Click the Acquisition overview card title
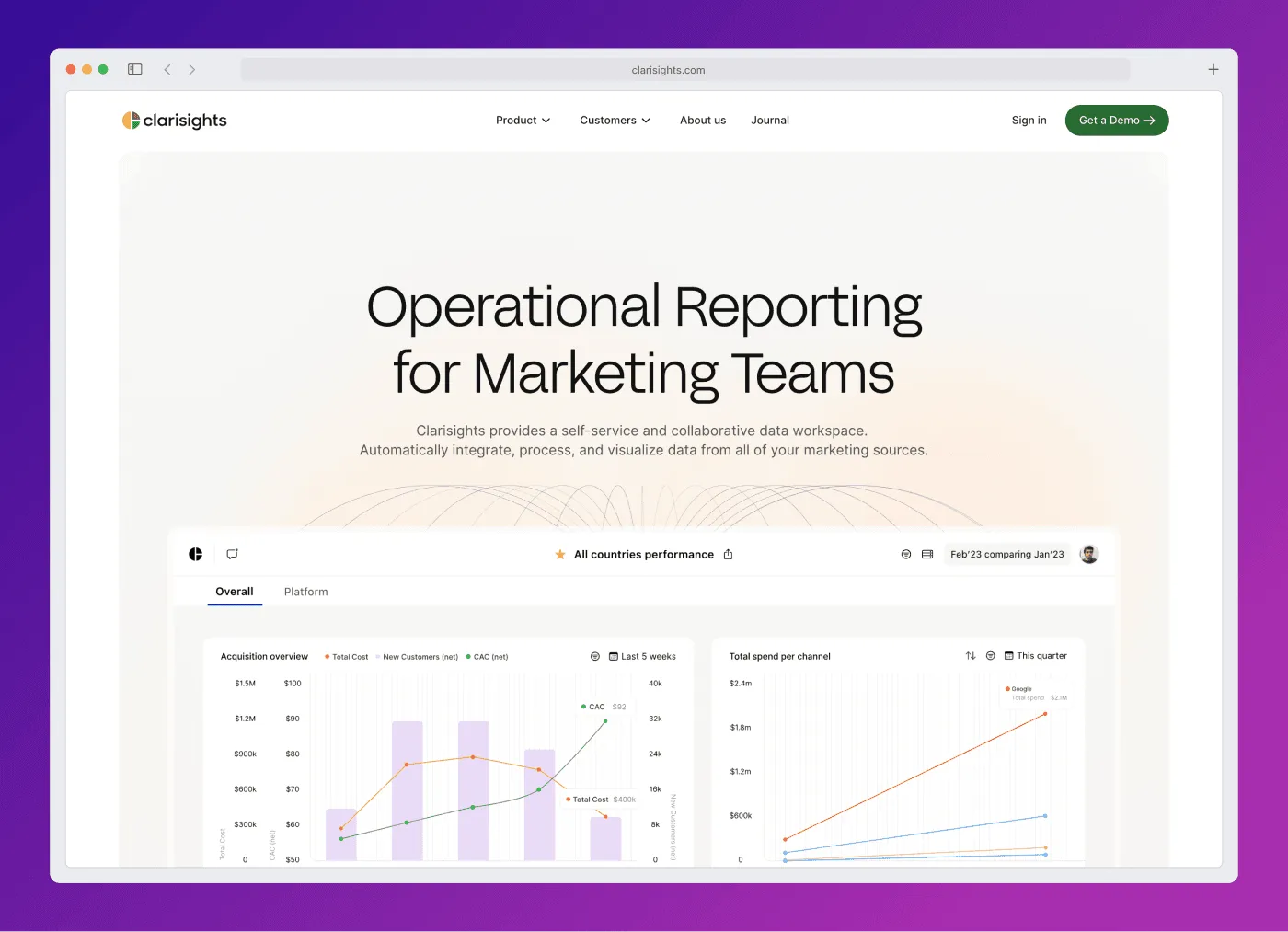Screen dimensions: 1288x932 264,656
